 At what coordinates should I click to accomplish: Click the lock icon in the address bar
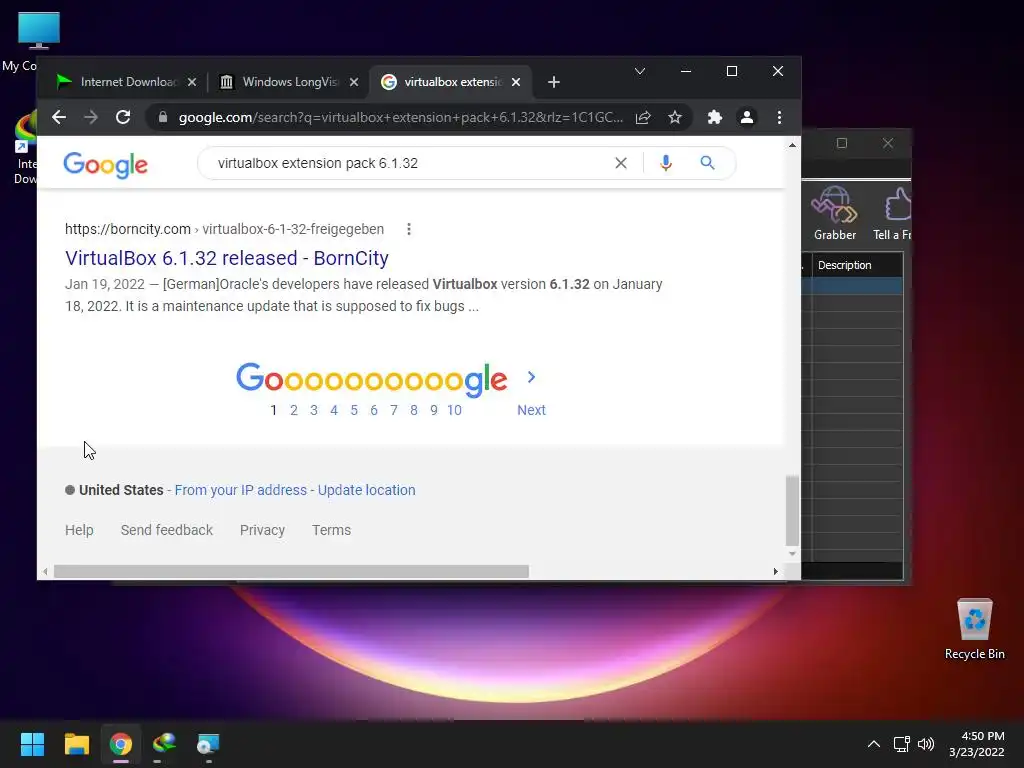(163, 118)
